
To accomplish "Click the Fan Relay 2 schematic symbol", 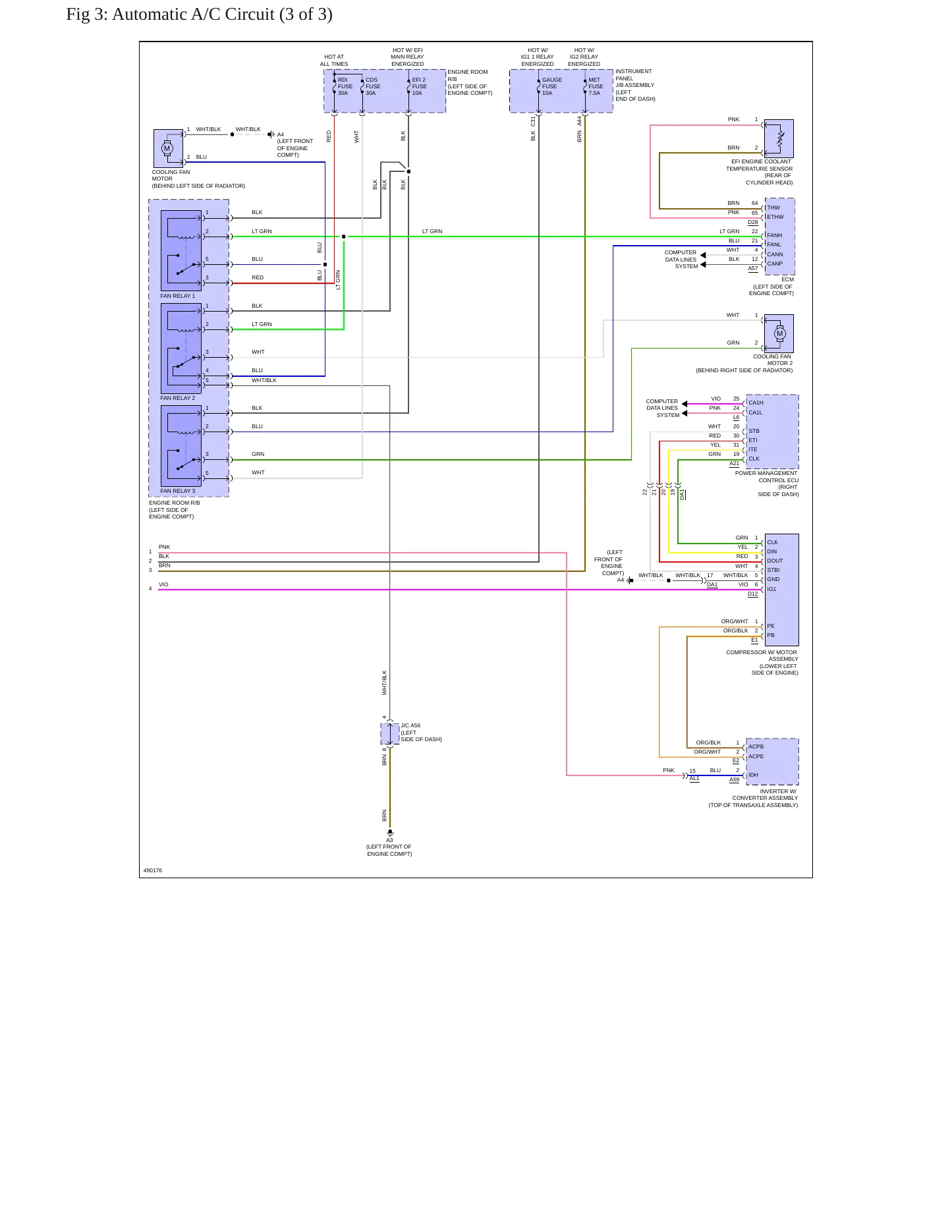I will [181, 349].
